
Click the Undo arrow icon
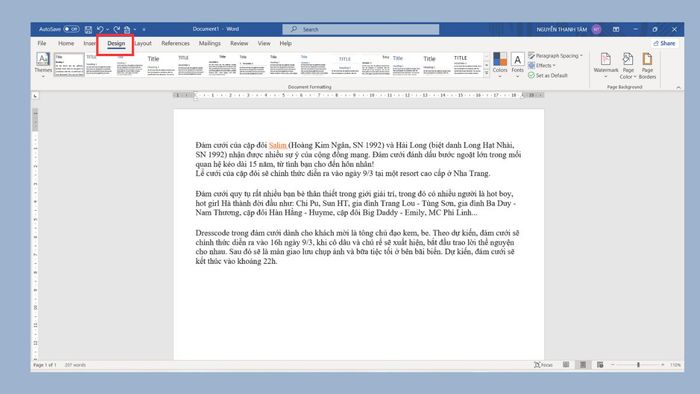100,29
